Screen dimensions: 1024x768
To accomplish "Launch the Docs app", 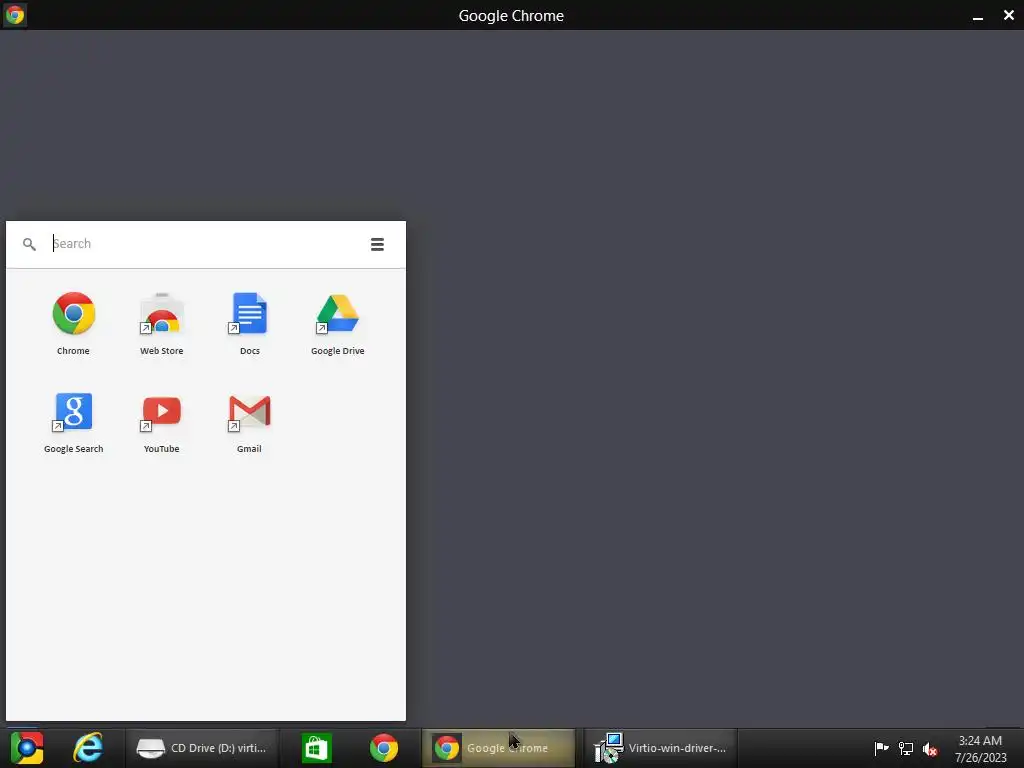I will tap(249, 323).
